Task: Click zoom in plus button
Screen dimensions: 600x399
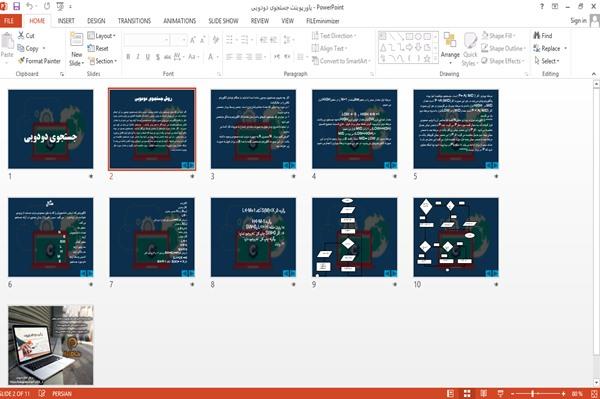Action: tap(563, 394)
